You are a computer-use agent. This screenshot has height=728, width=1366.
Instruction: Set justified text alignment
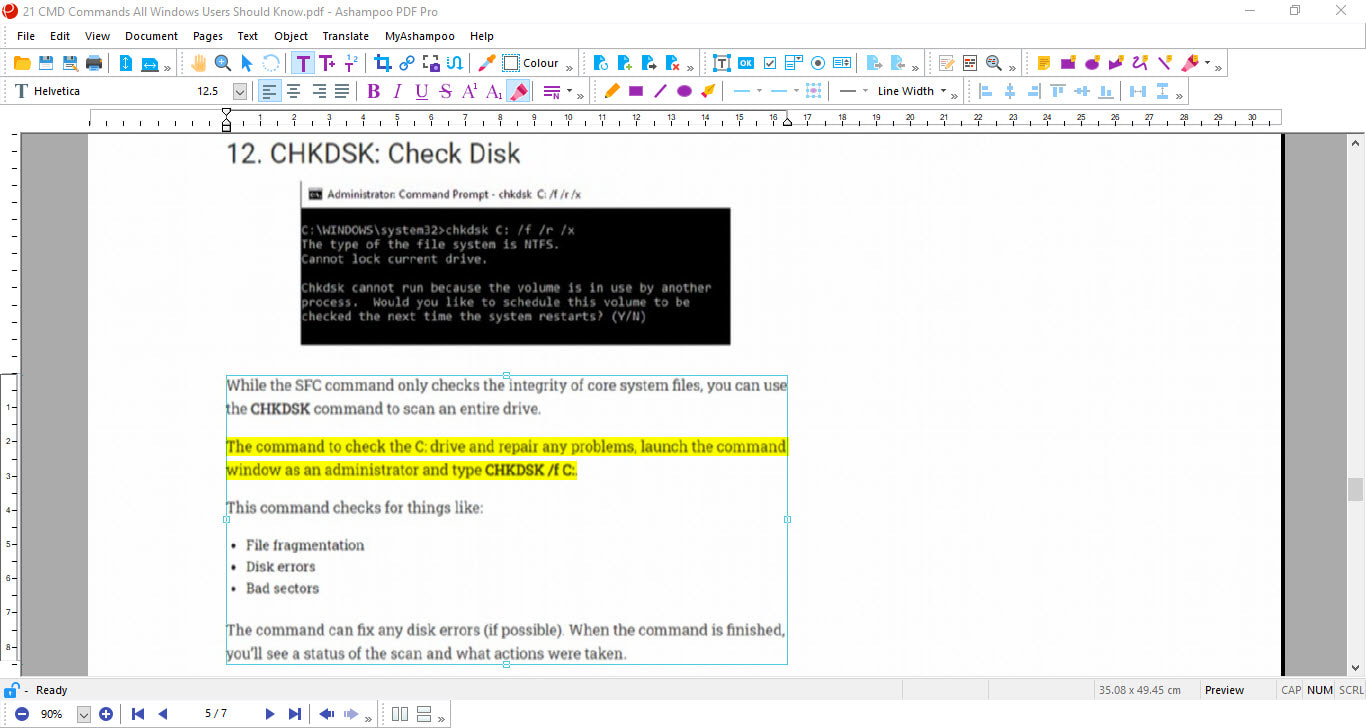[342, 91]
